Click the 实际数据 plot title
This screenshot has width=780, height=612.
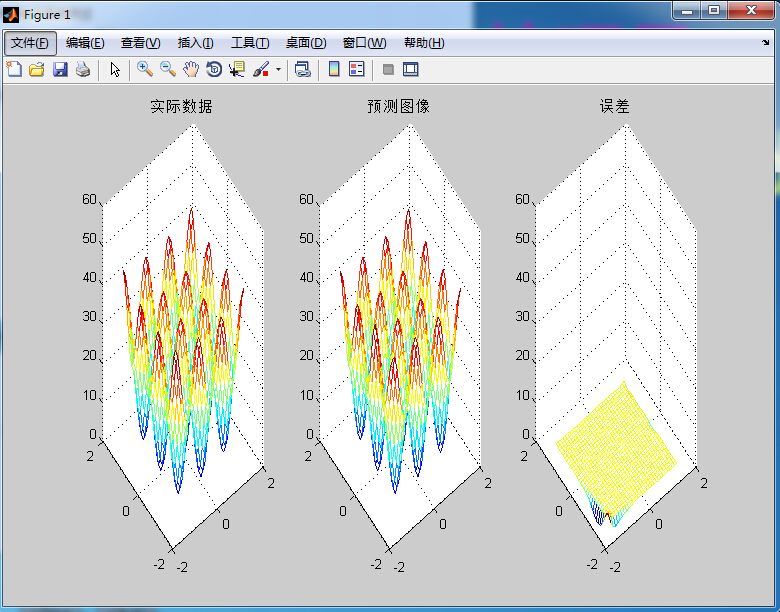pyautogui.click(x=182, y=106)
